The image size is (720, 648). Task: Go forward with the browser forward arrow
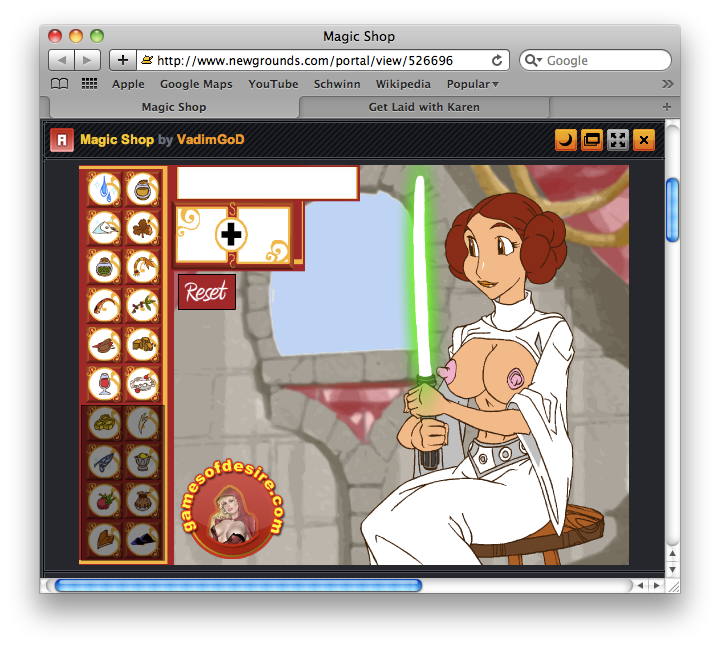(87, 60)
